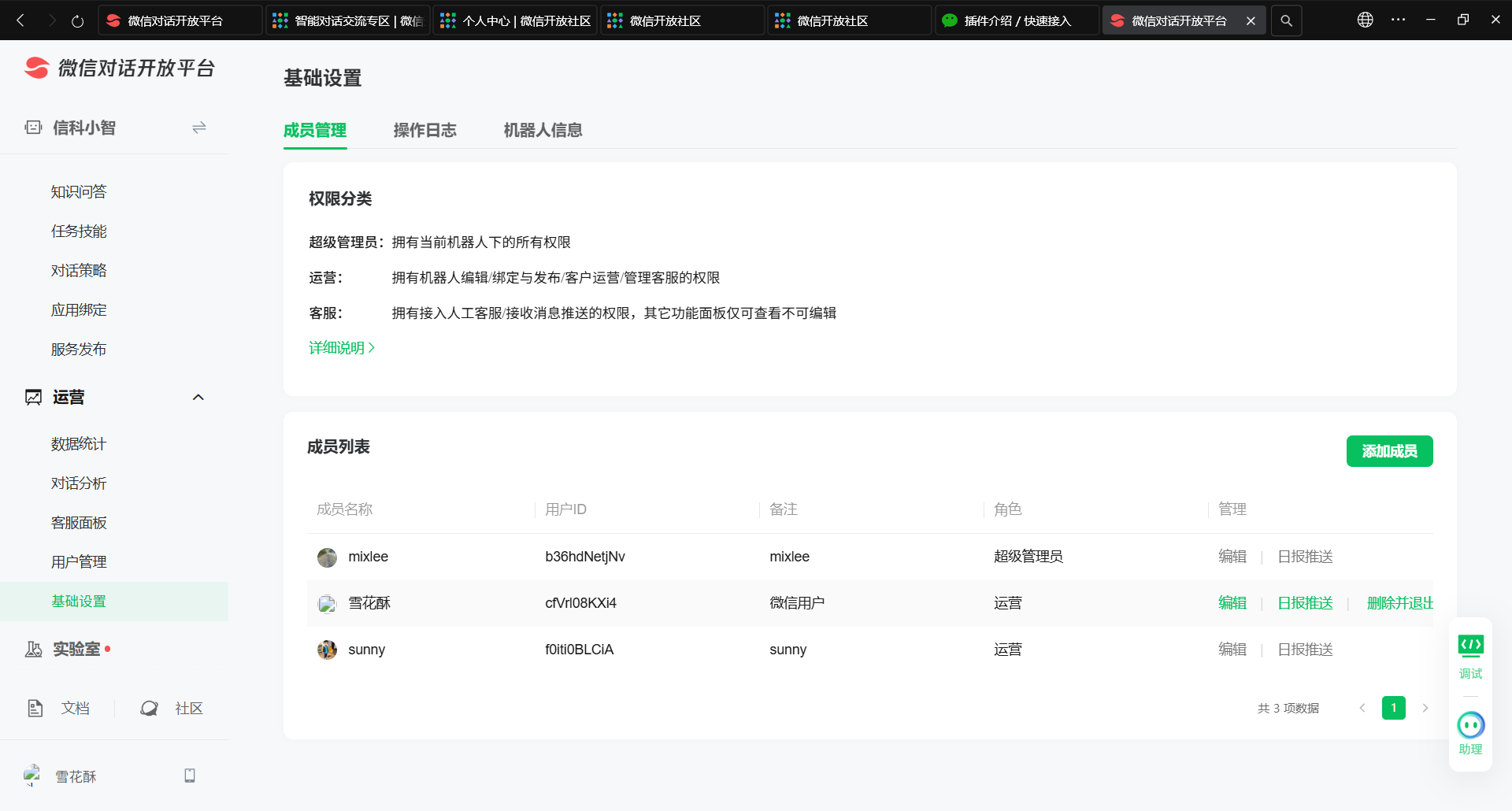This screenshot has height=811, width=1512.
Task: Click the browser back arrow
Action: pyautogui.click(x=20, y=20)
